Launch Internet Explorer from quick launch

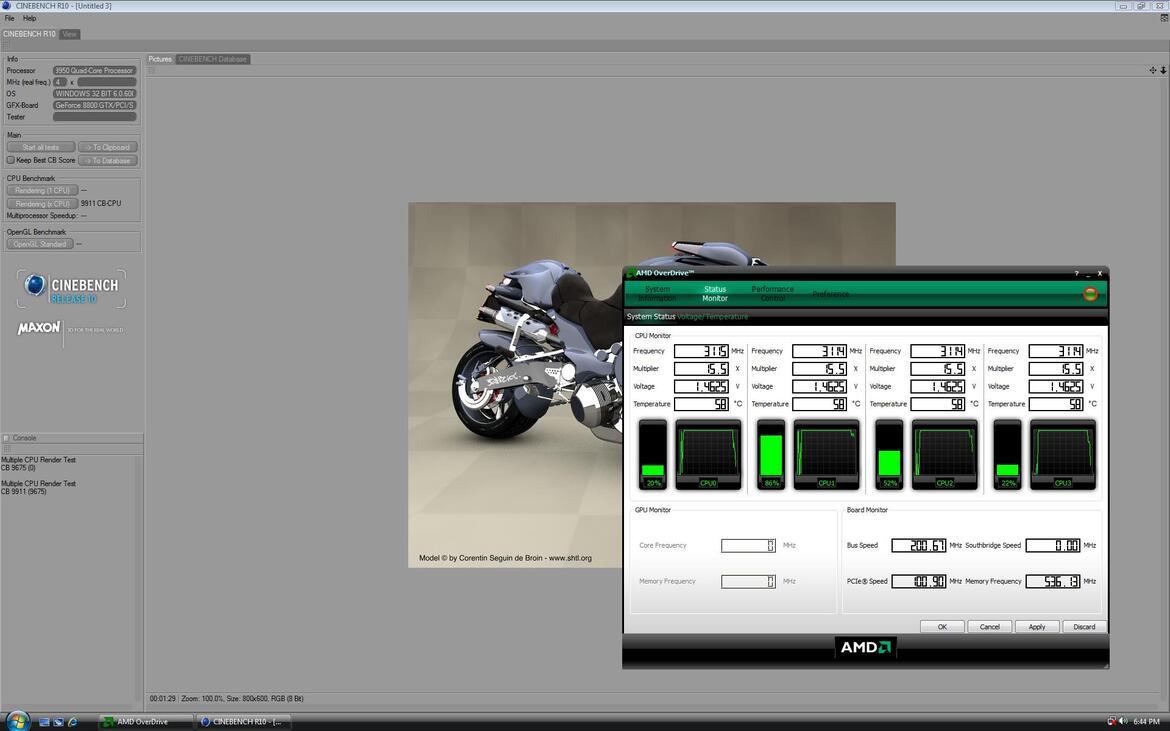tap(72, 722)
